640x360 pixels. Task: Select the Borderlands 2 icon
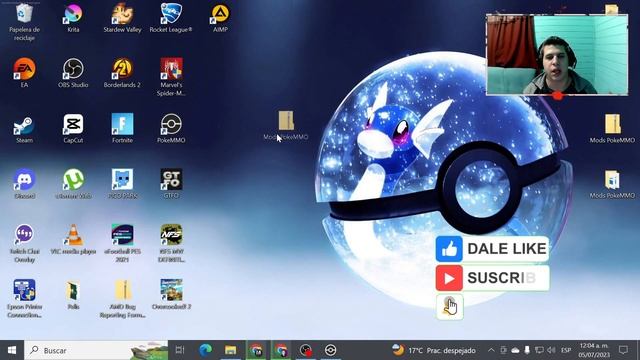click(x=122, y=73)
